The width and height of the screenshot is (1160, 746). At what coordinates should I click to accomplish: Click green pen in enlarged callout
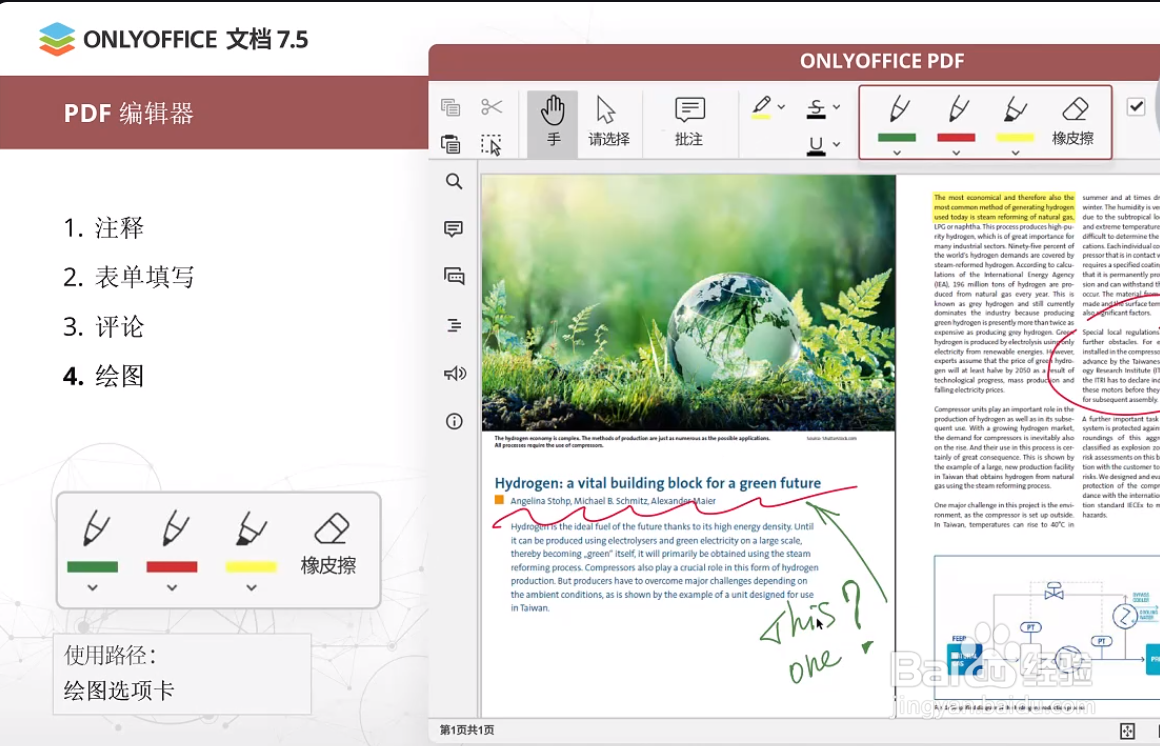(x=94, y=528)
